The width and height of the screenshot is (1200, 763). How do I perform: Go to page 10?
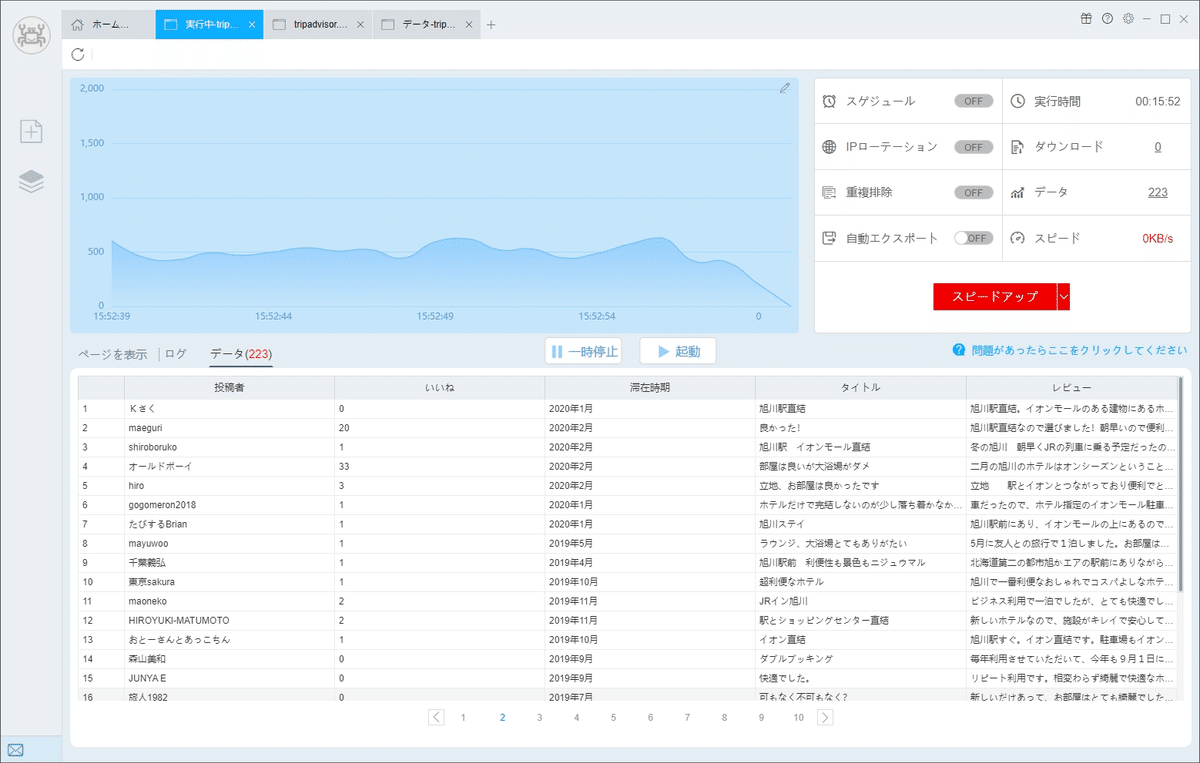click(798, 718)
